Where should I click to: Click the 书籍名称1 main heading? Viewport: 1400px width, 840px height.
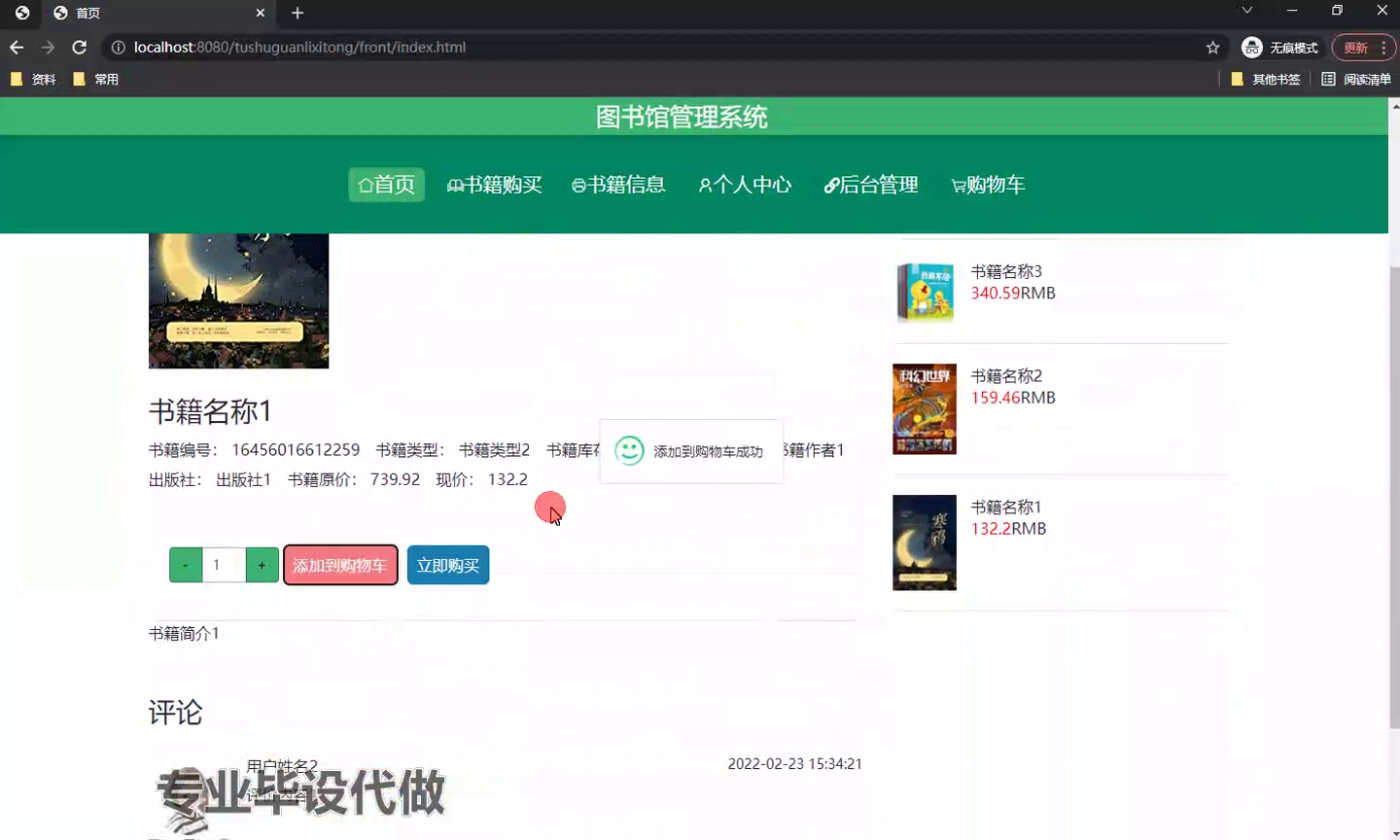[x=210, y=411]
